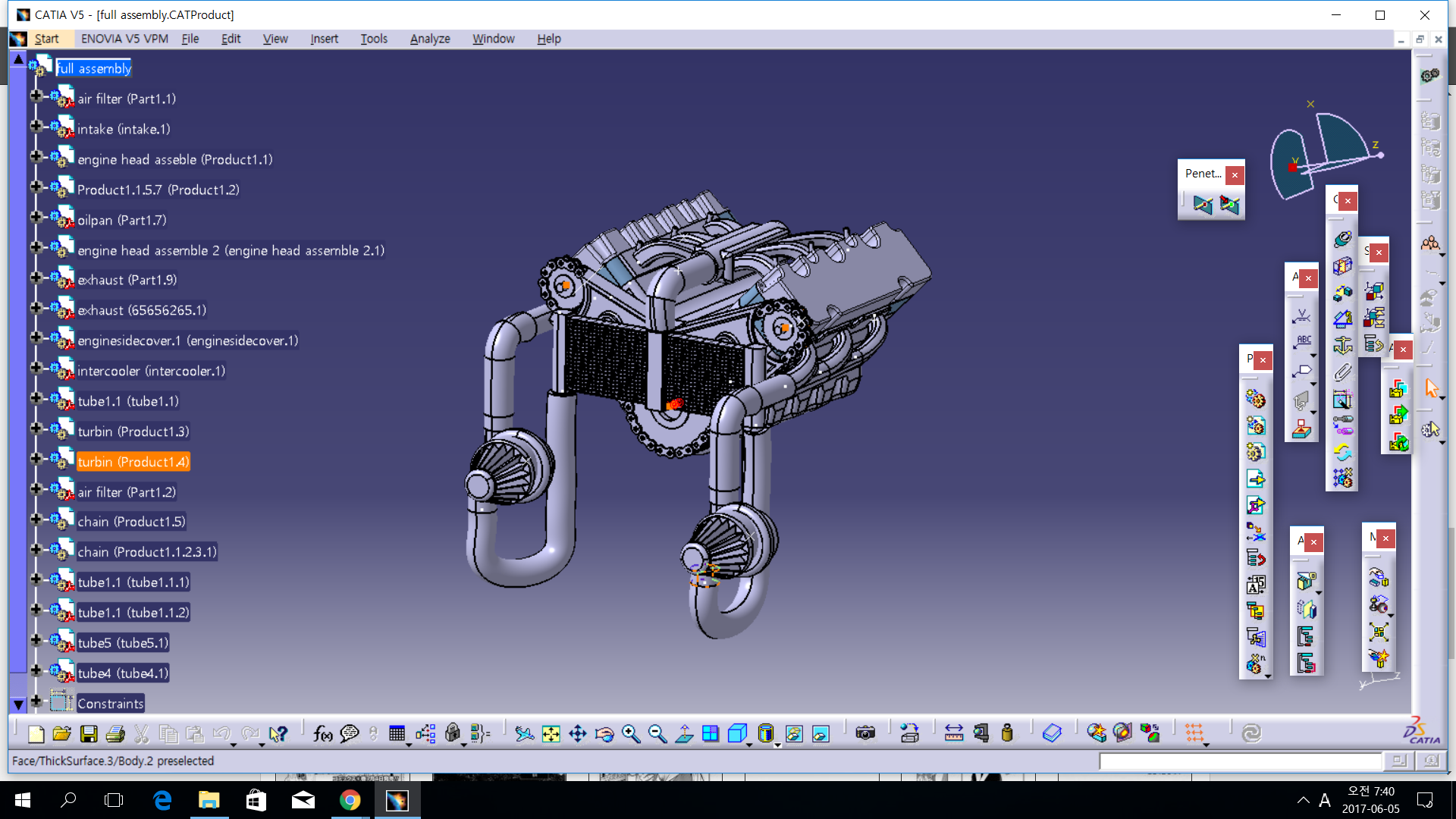
Task: Click the anchor Fix Component constraint icon
Action: point(1343,346)
